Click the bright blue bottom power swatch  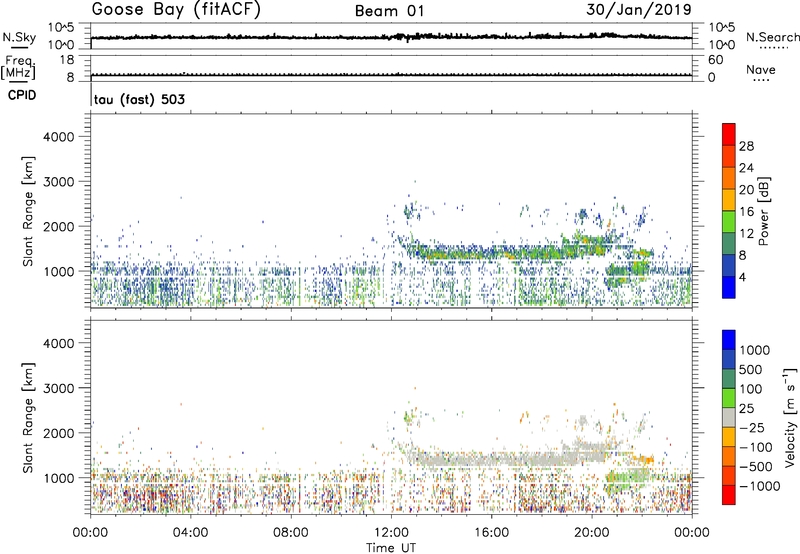click(x=729, y=287)
